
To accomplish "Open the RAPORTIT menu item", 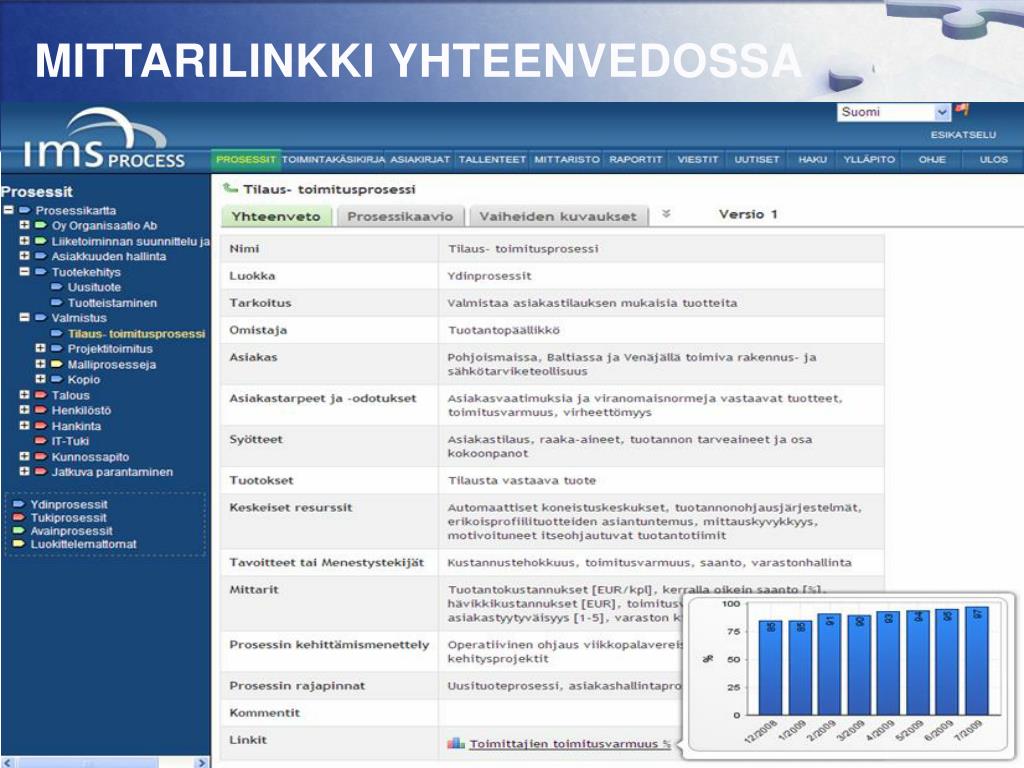I will click(635, 159).
